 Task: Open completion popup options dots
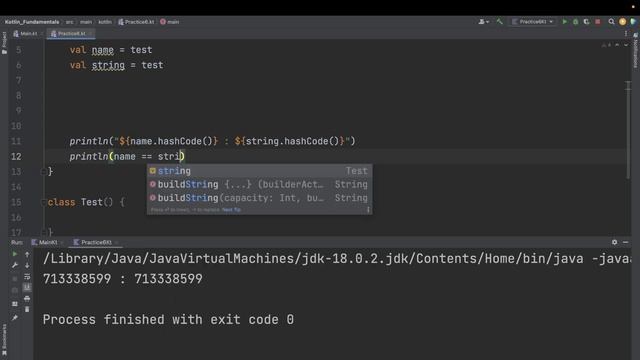[x=368, y=210]
